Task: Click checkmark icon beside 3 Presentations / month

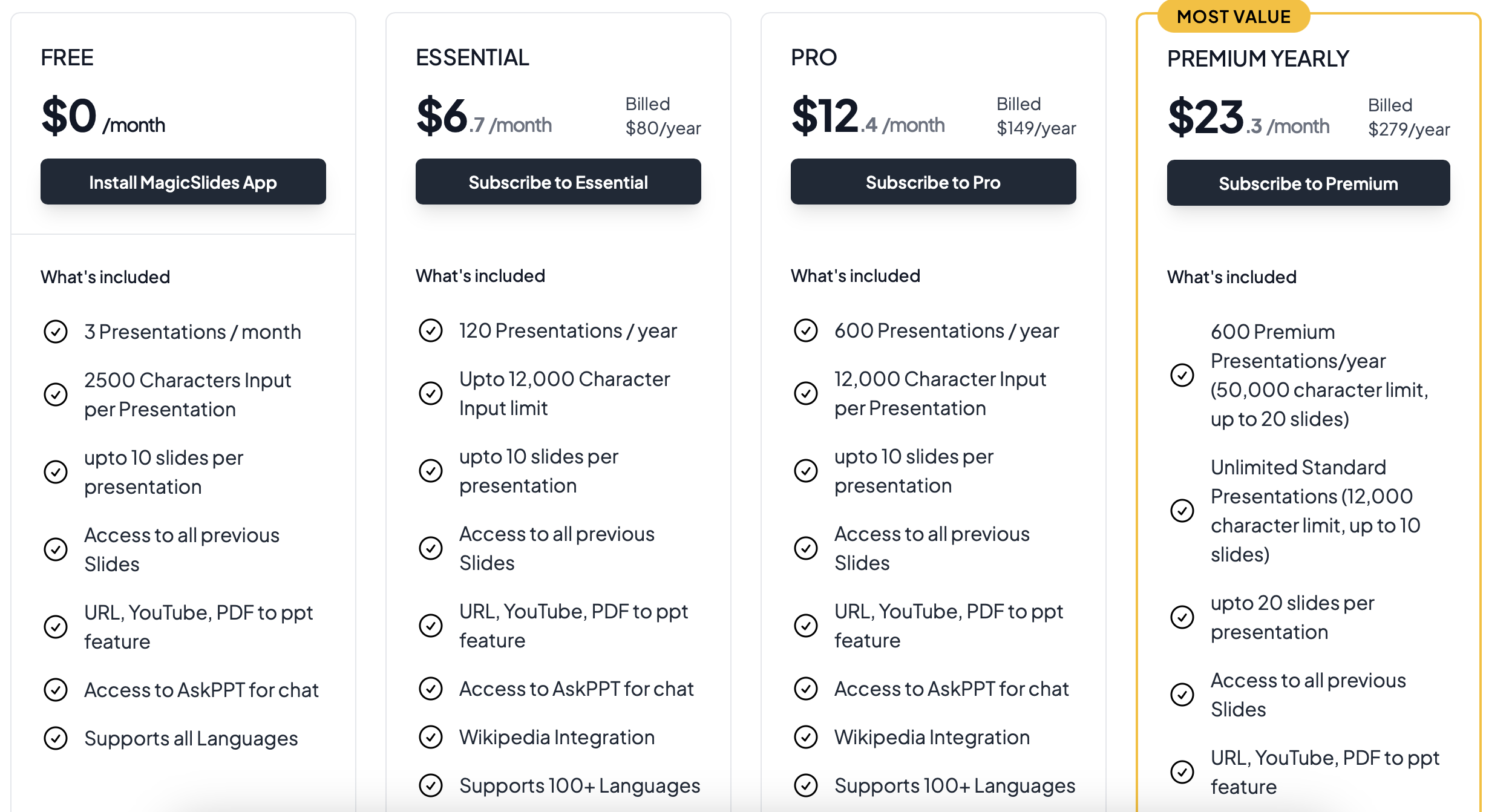Action: pyautogui.click(x=56, y=332)
